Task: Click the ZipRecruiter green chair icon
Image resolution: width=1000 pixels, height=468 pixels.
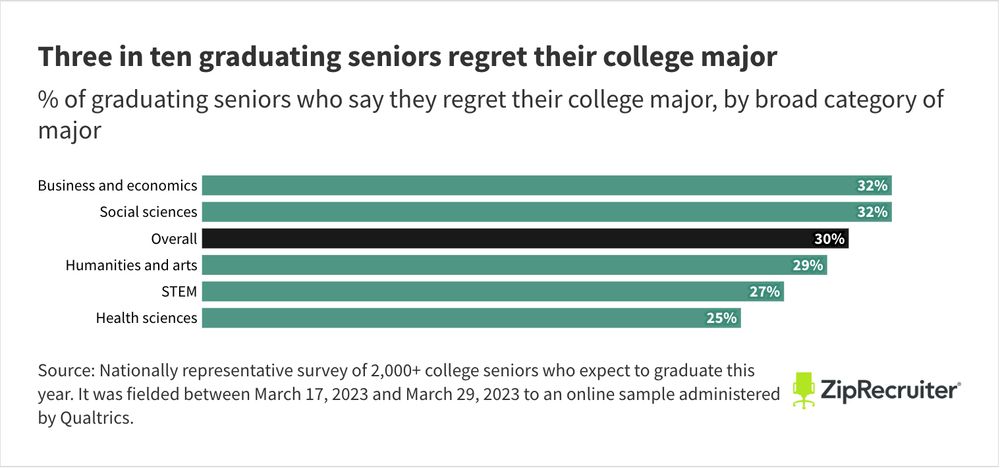Action: [x=804, y=390]
